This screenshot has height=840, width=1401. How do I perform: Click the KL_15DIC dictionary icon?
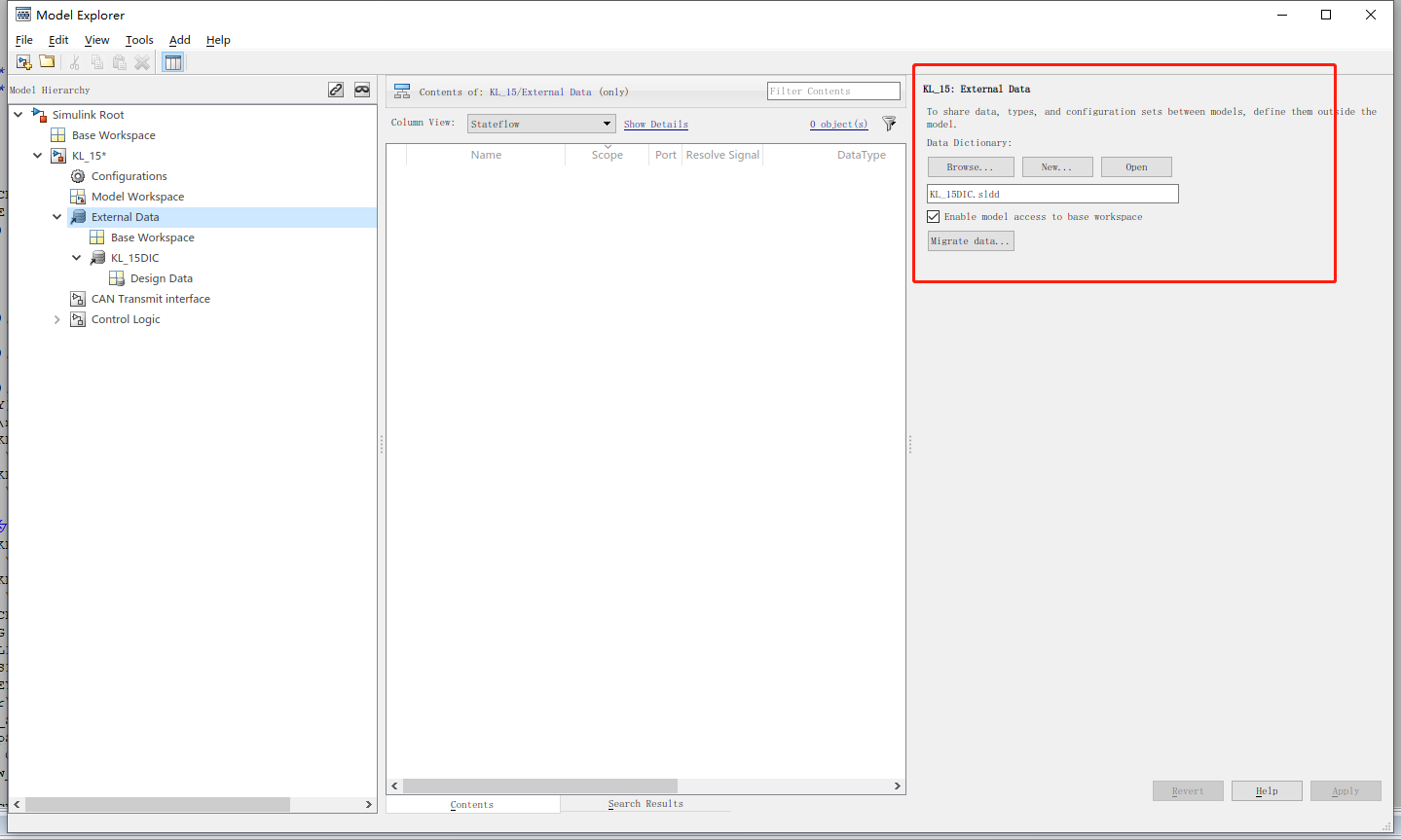click(x=97, y=258)
